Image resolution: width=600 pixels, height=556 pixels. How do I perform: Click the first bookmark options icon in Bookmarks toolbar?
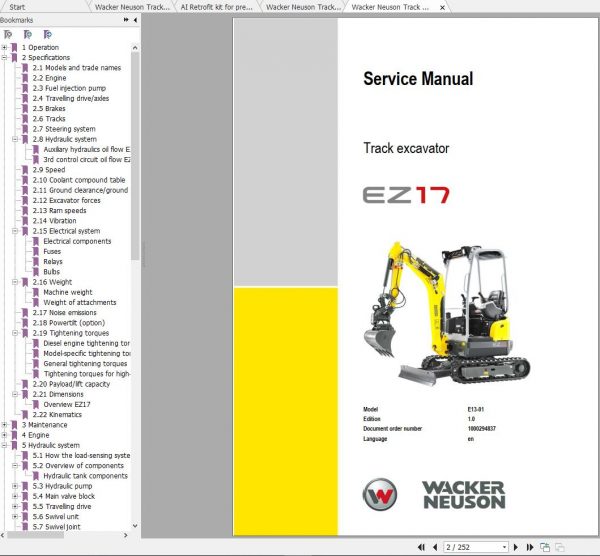[8, 35]
